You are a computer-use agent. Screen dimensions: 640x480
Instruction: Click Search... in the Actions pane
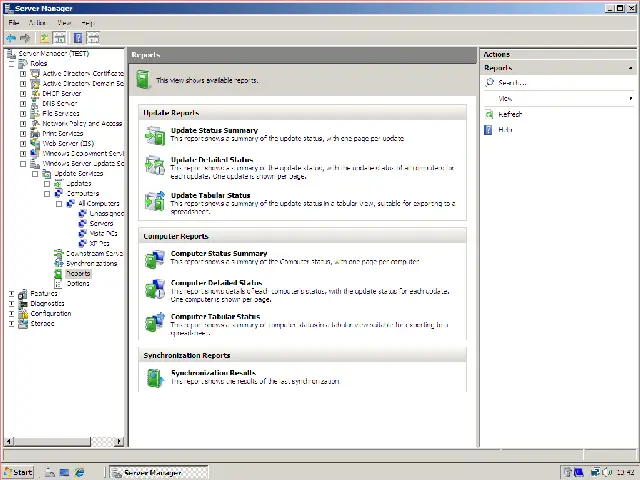(512, 82)
